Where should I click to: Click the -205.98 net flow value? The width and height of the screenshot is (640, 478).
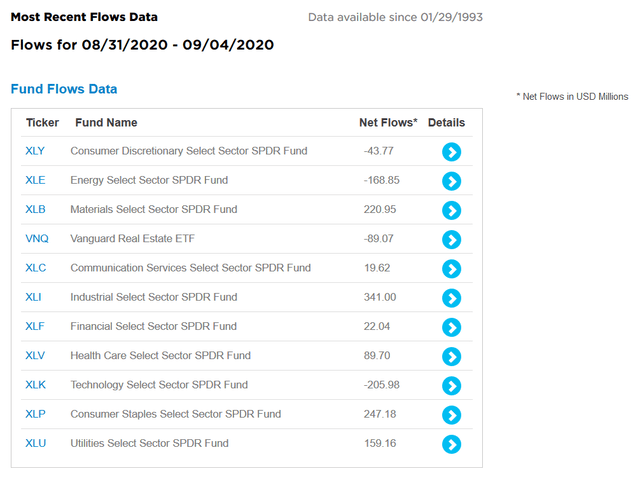[382, 385]
